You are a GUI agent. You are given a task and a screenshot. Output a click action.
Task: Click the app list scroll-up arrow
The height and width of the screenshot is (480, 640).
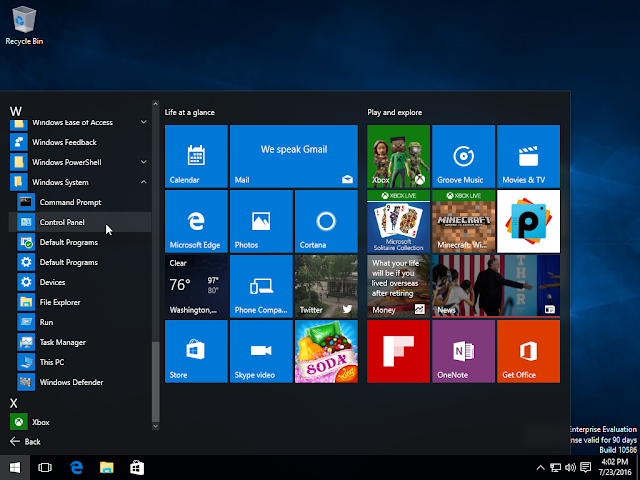click(156, 104)
